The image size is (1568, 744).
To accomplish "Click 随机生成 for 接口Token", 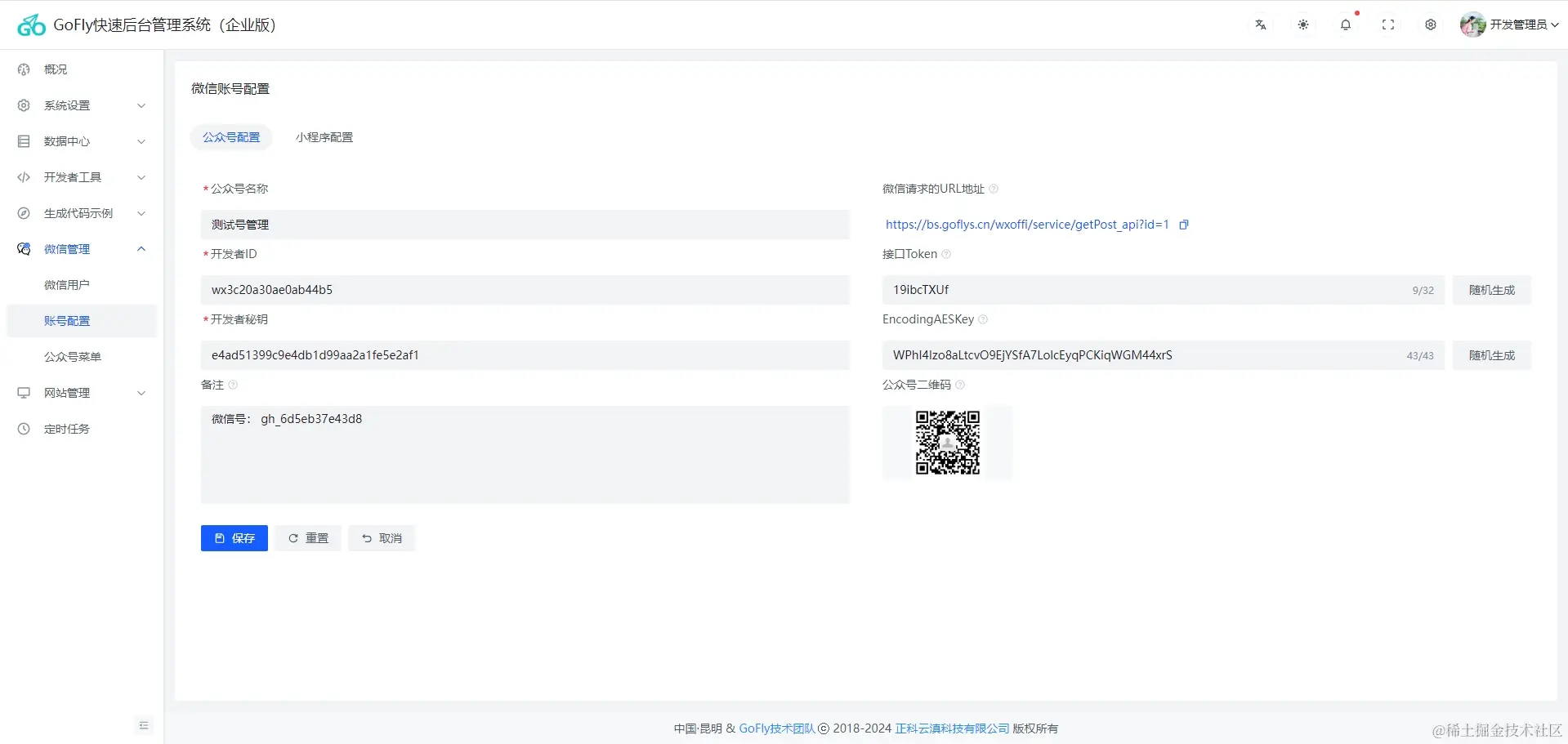I will tap(1492, 290).
